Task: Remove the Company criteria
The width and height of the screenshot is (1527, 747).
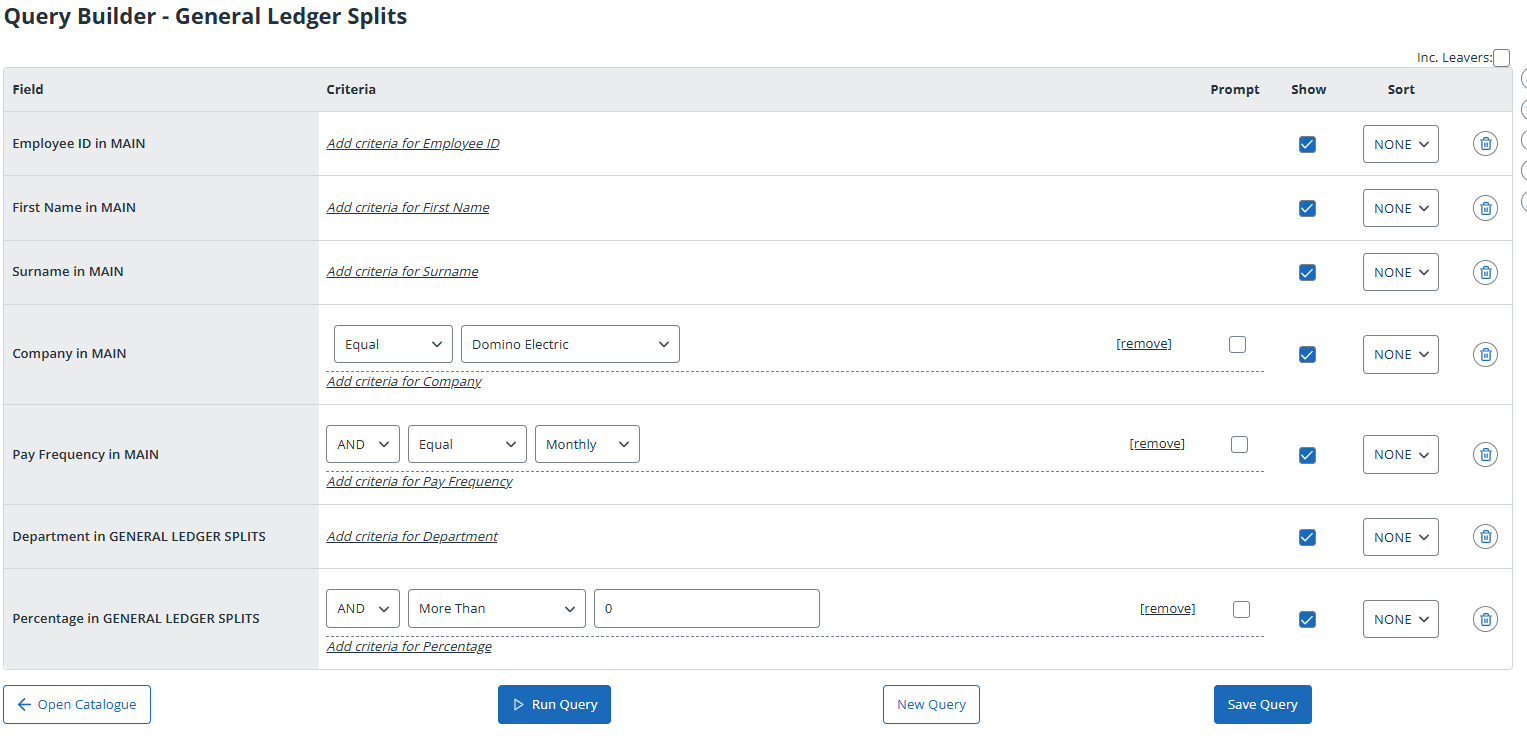Action: pyautogui.click(x=1144, y=344)
